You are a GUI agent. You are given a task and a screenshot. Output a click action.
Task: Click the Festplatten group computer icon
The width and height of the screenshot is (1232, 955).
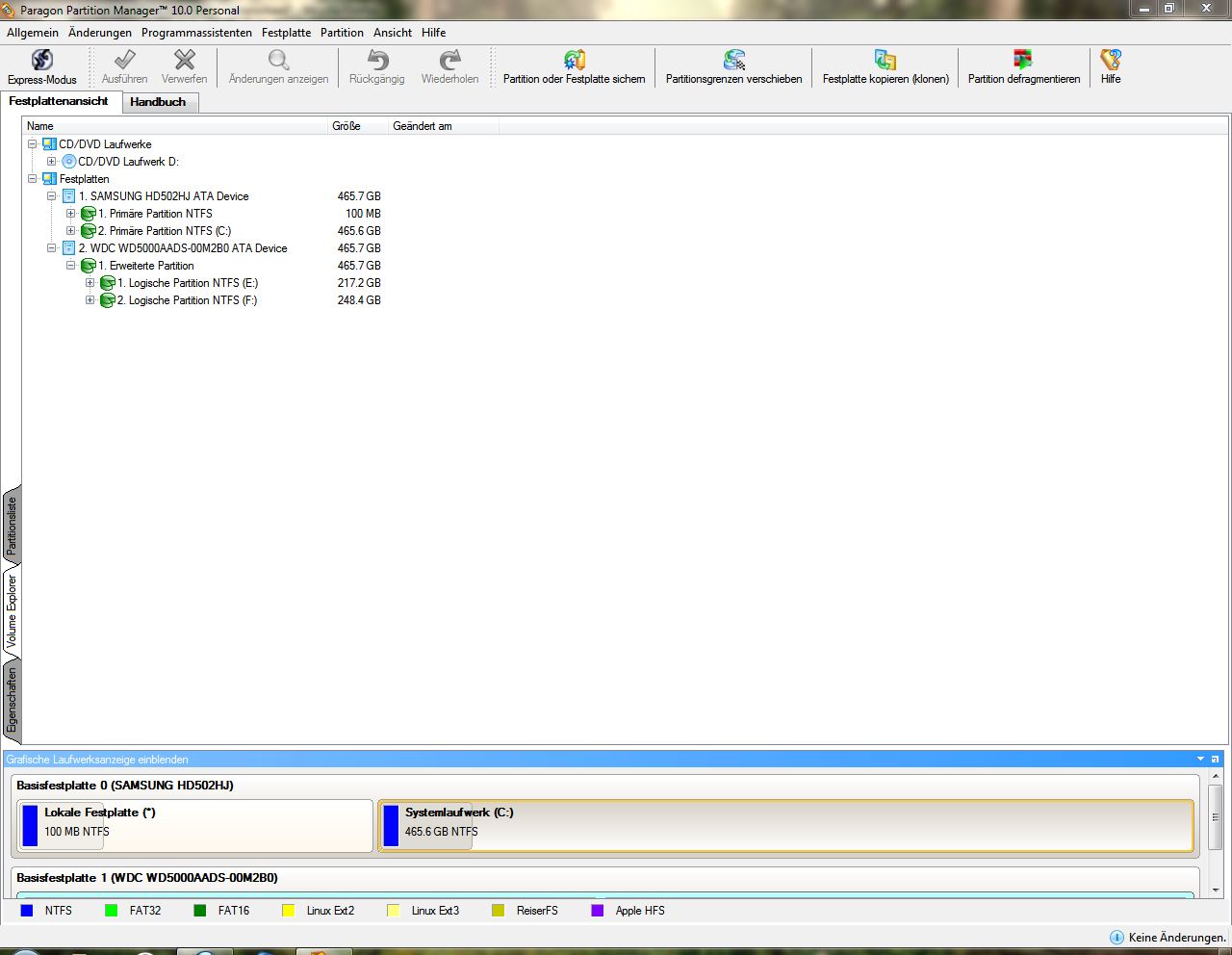click(x=50, y=179)
